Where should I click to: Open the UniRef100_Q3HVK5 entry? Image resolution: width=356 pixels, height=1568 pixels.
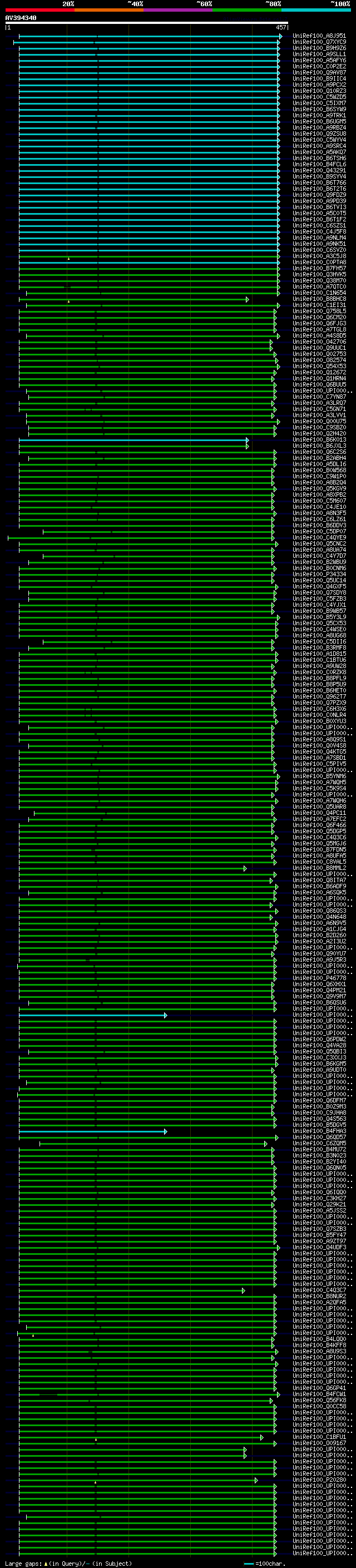[319, 275]
